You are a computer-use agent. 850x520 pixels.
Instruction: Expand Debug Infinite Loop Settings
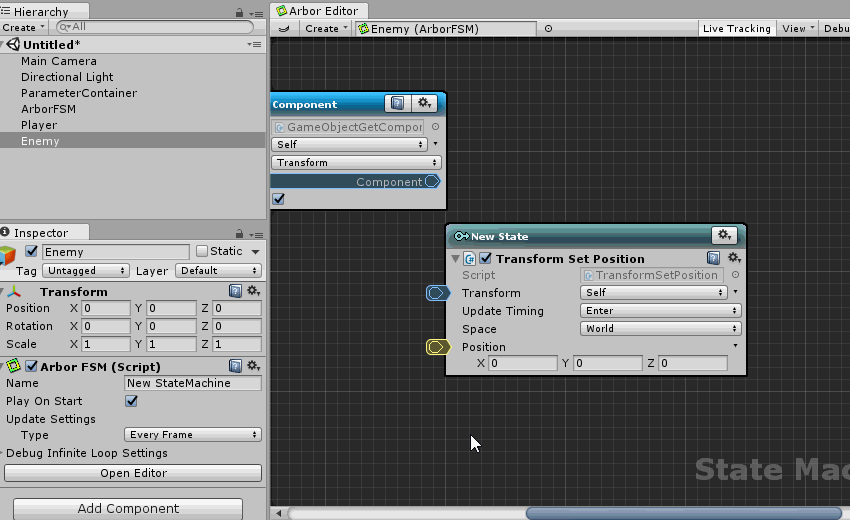4,453
